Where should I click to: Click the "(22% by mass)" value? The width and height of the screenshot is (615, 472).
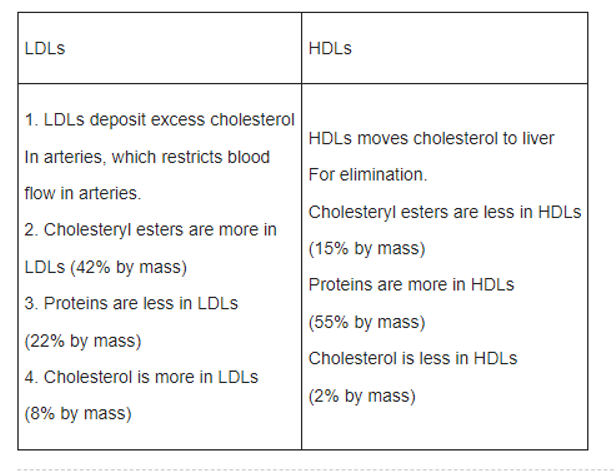83,340
